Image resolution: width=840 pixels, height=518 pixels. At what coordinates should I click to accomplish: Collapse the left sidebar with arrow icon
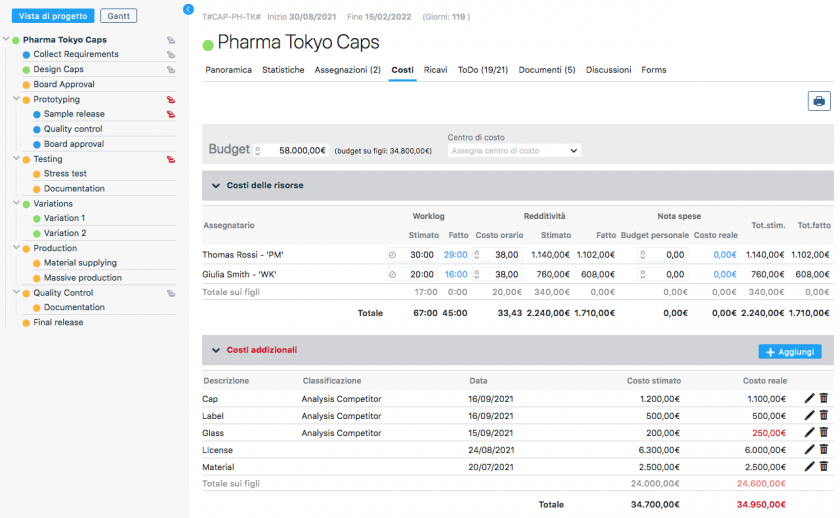[188, 9]
